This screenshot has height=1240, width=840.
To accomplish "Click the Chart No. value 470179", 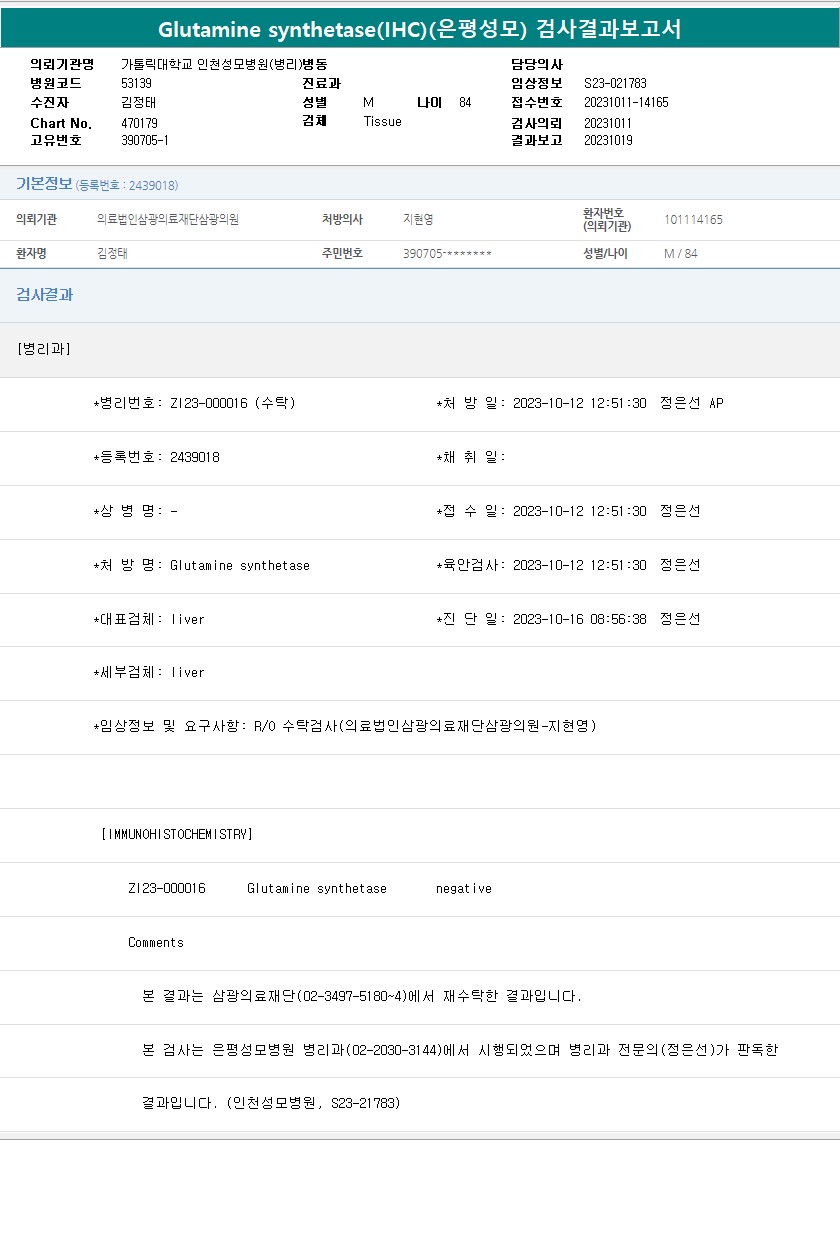I will point(139,122).
